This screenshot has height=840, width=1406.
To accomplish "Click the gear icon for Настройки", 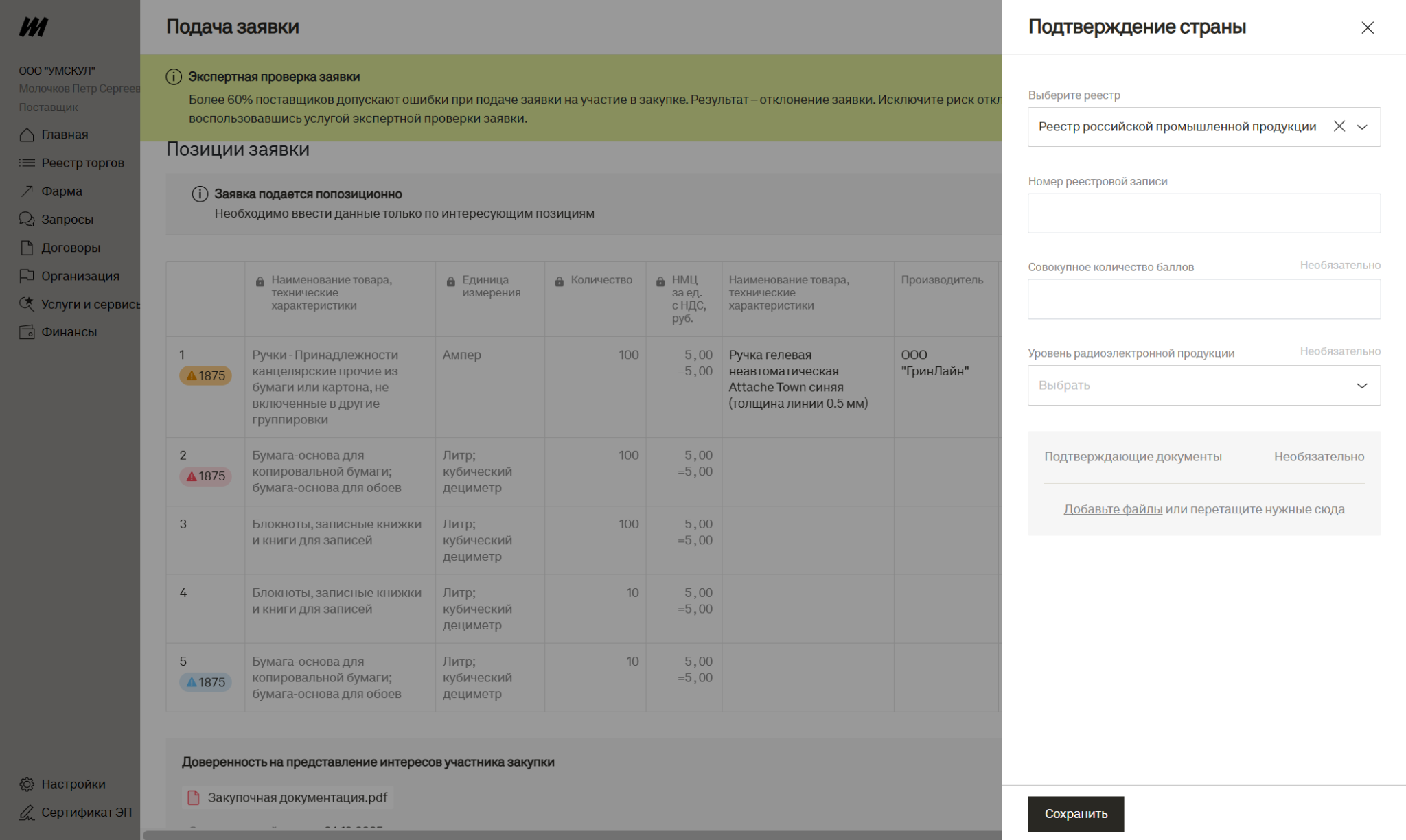I will coord(27,784).
